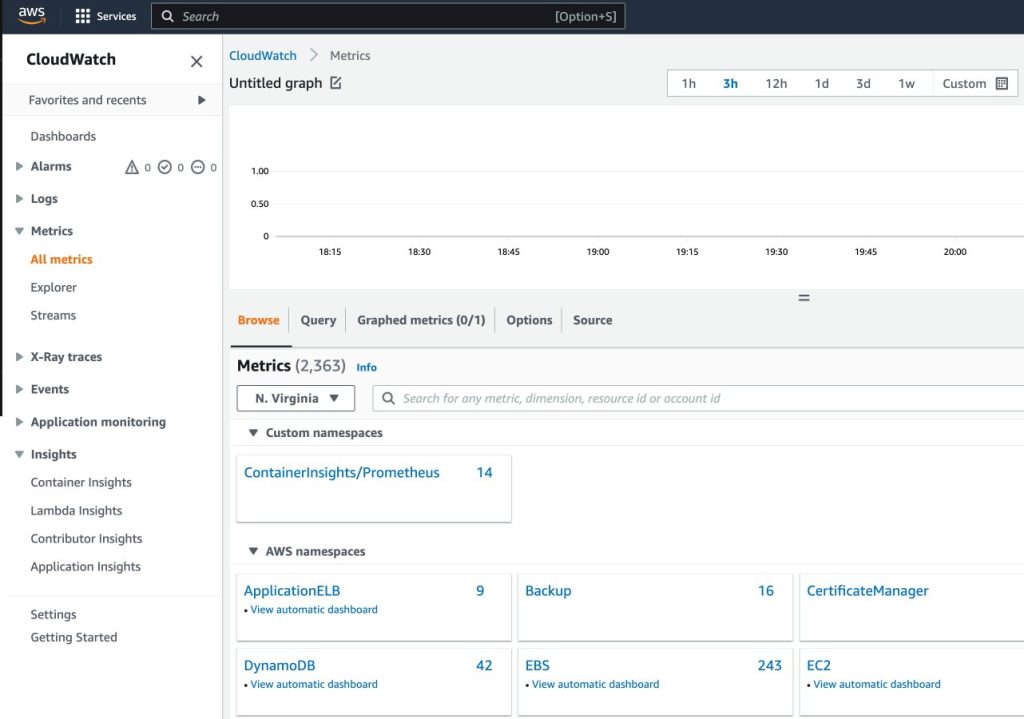The height and width of the screenshot is (719, 1024).
Task: Select All metrics in sidebar
Action: click(61, 259)
